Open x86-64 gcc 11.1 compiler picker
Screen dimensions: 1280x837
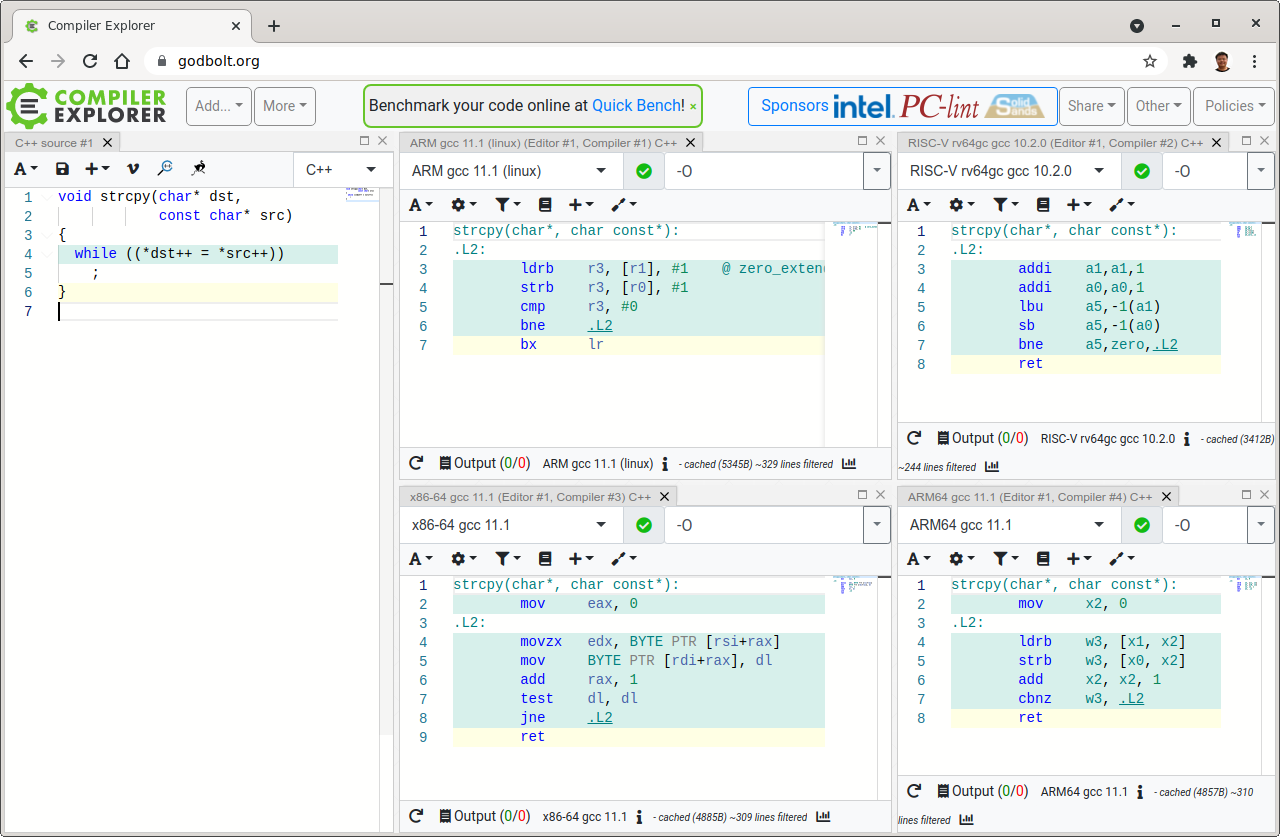tap(511, 525)
